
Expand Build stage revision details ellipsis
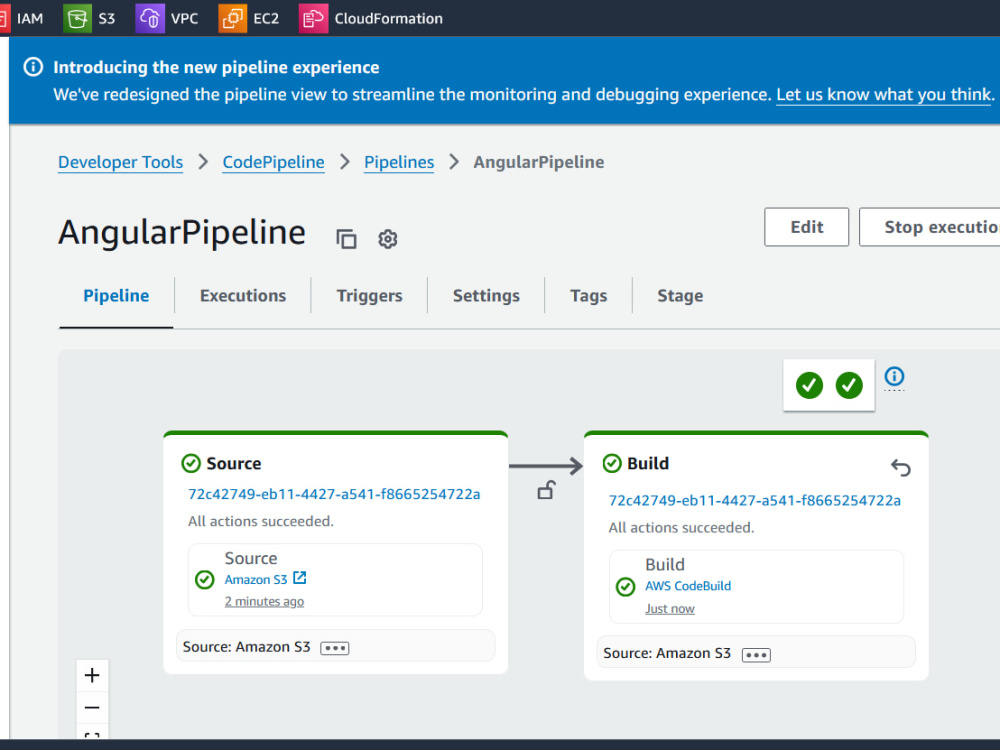point(756,655)
